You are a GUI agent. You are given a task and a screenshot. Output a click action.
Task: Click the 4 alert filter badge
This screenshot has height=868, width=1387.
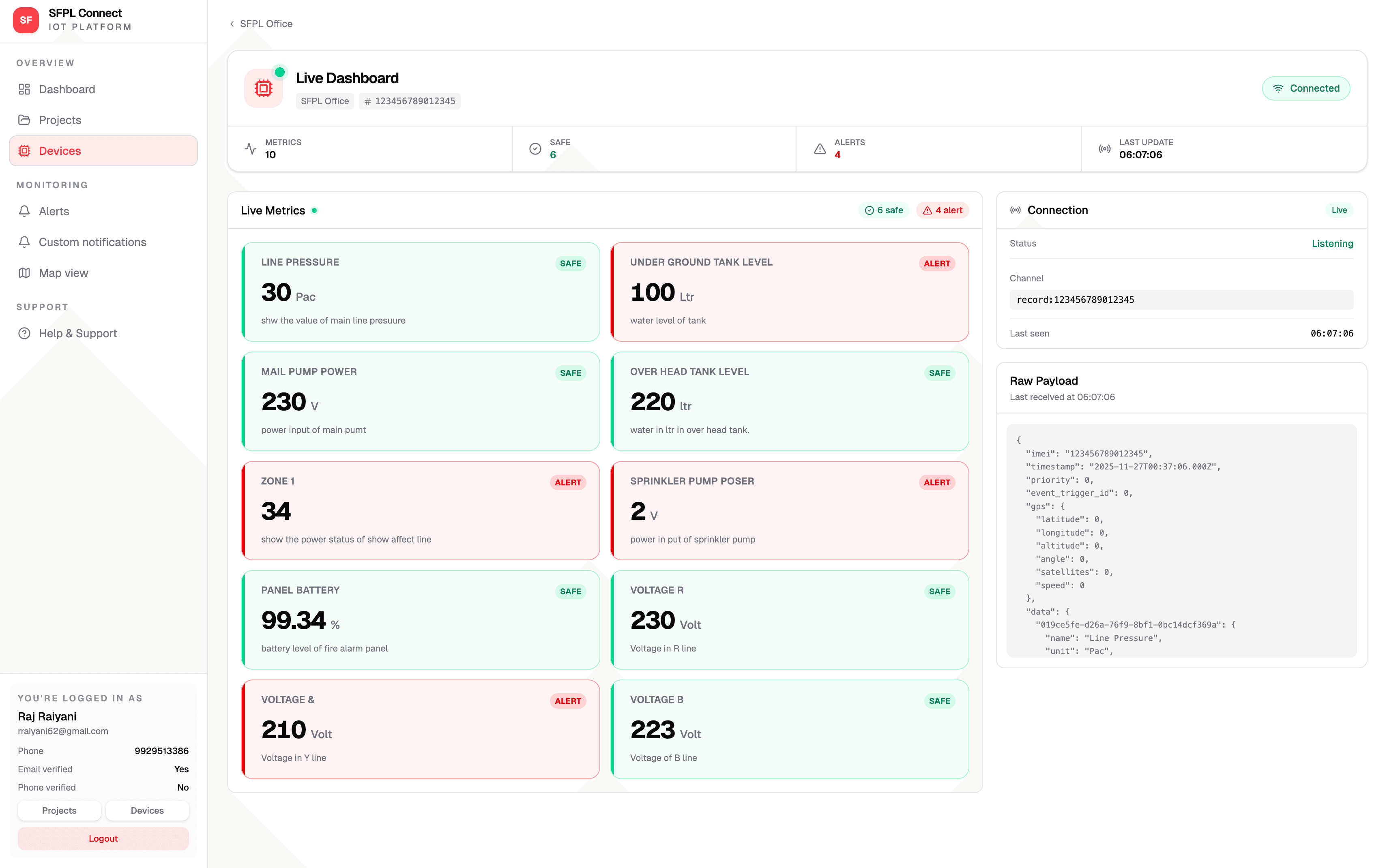pos(942,210)
